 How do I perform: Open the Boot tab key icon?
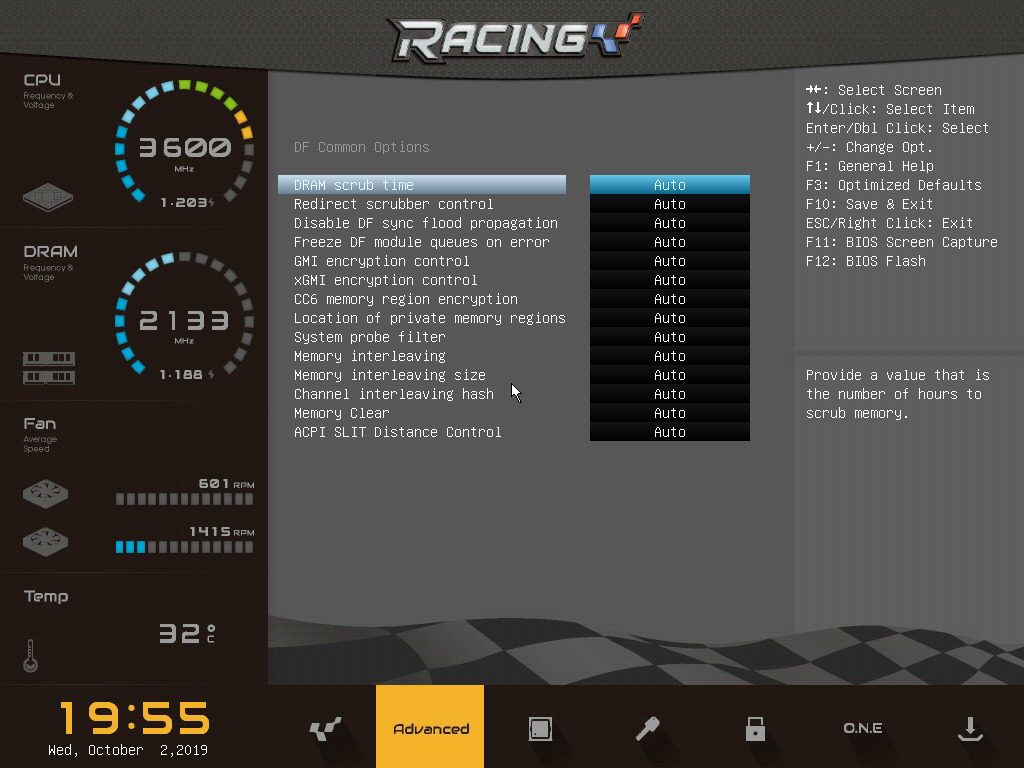[x=647, y=728]
